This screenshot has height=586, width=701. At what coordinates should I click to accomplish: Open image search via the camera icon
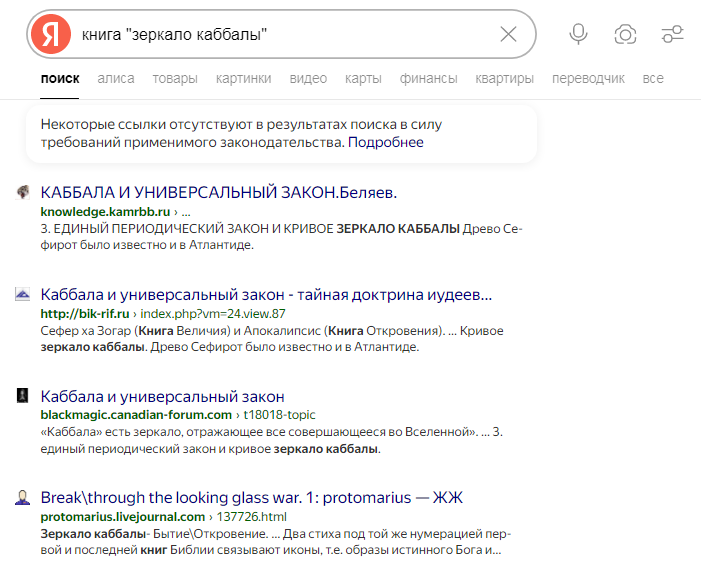pyautogui.click(x=625, y=34)
